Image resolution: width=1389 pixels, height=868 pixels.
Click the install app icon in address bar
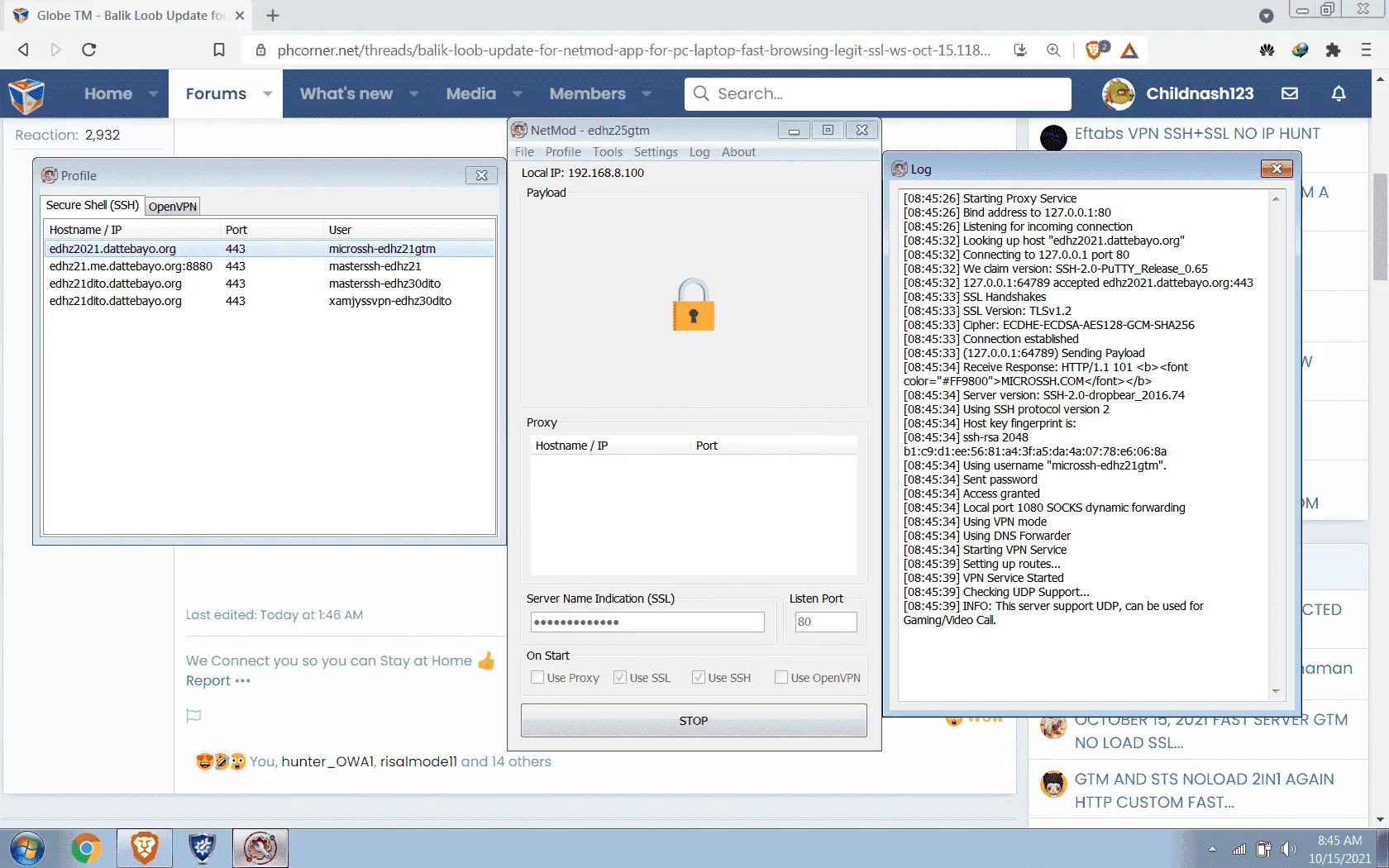(1020, 50)
